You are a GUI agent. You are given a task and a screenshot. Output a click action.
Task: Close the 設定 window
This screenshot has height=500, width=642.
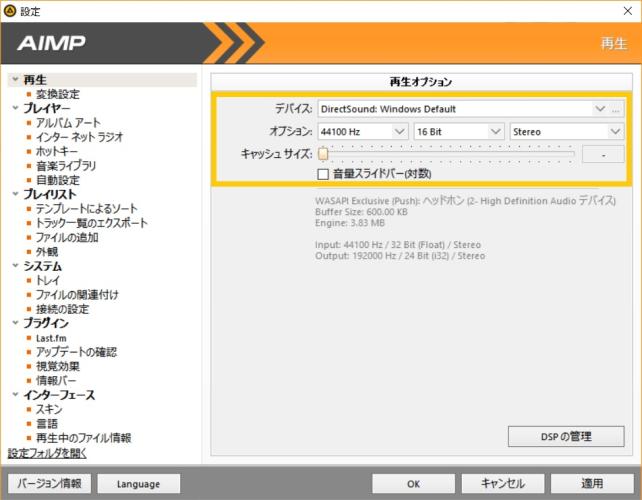(x=627, y=11)
